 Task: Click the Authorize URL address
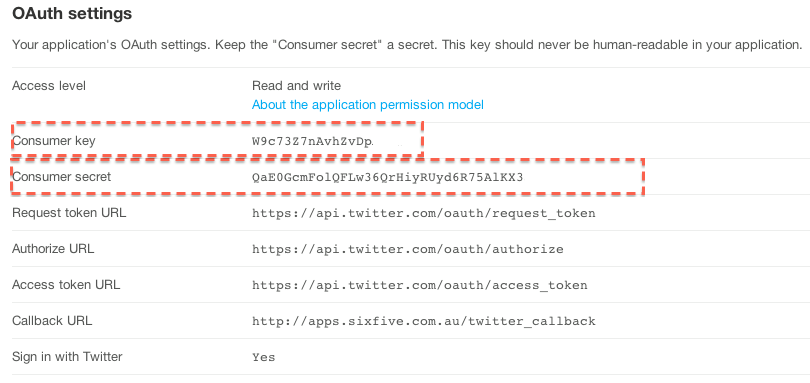coord(408,249)
